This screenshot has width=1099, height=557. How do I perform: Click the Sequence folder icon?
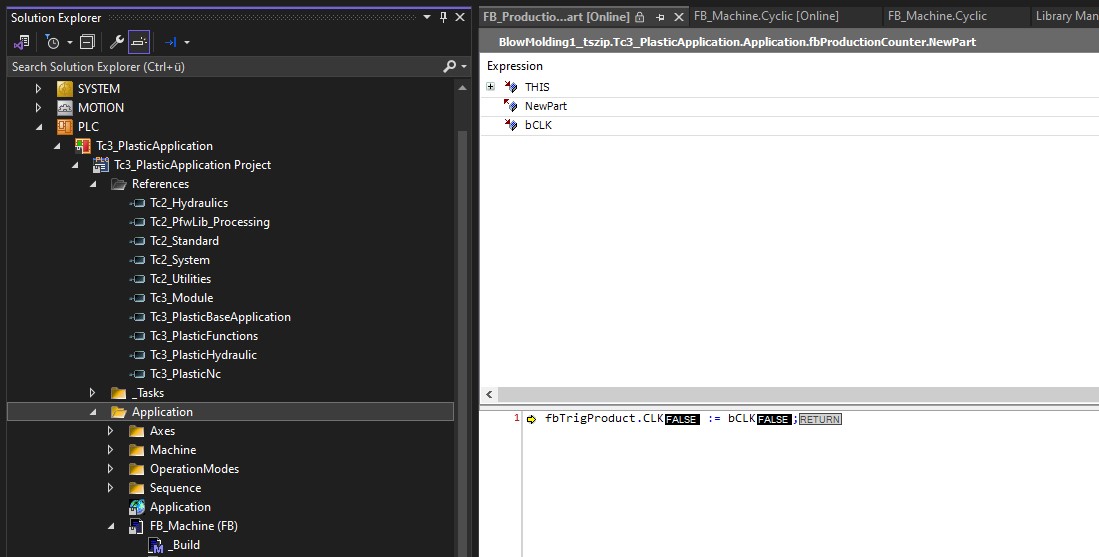(137, 488)
